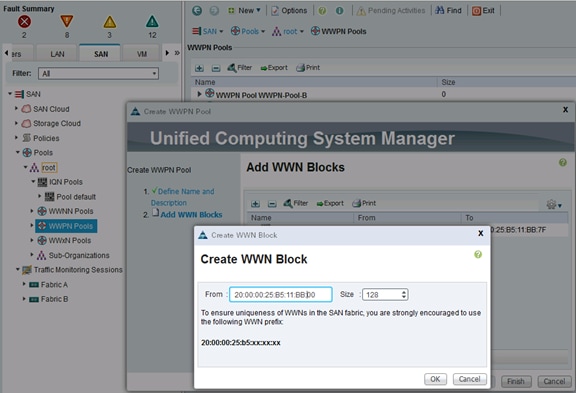This screenshot has width=576, height=393.
Task: Collapse the SAN tree node
Action: (x=10, y=94)
